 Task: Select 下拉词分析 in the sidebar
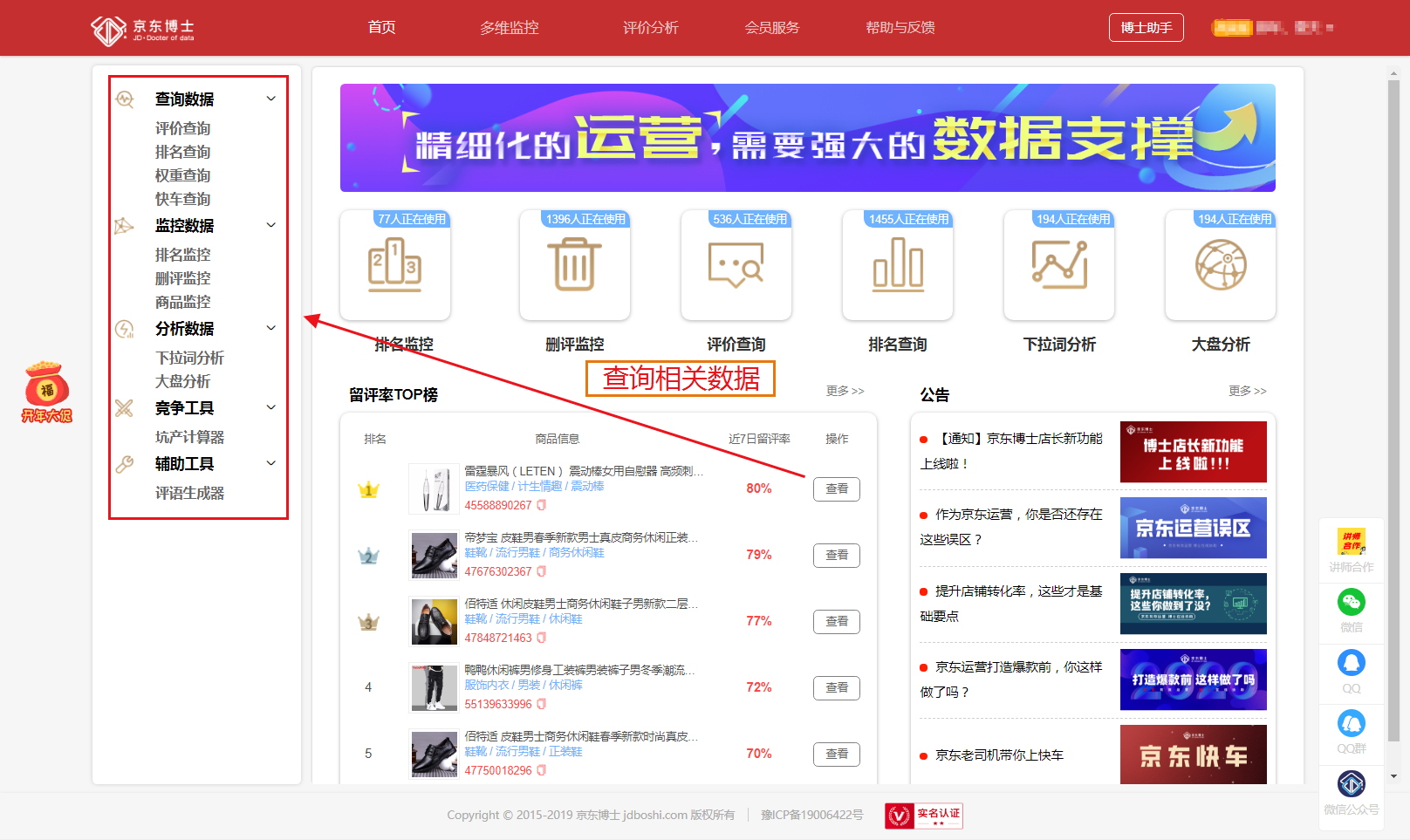point(190,358)
